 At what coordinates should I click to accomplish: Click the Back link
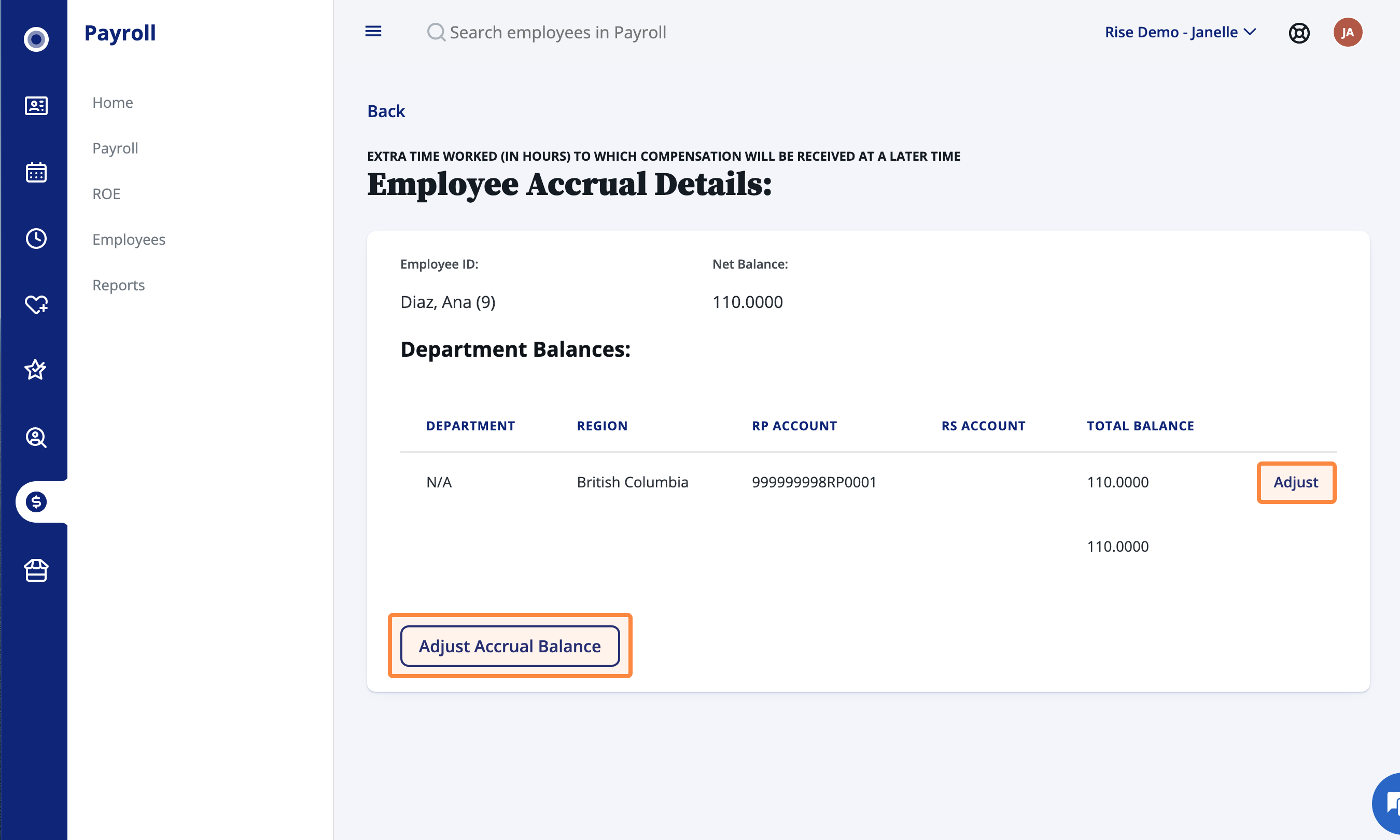(386, 111)
